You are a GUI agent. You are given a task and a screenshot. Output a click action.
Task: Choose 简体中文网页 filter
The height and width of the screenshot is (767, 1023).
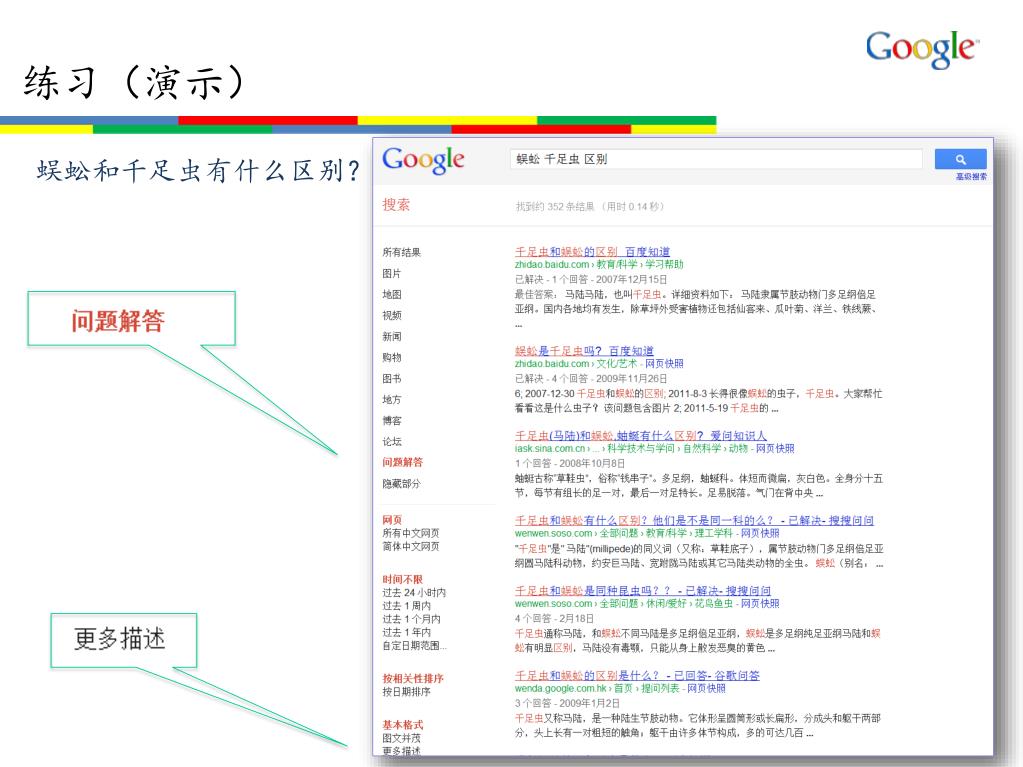pyautogui.click(x=410, y=547)
